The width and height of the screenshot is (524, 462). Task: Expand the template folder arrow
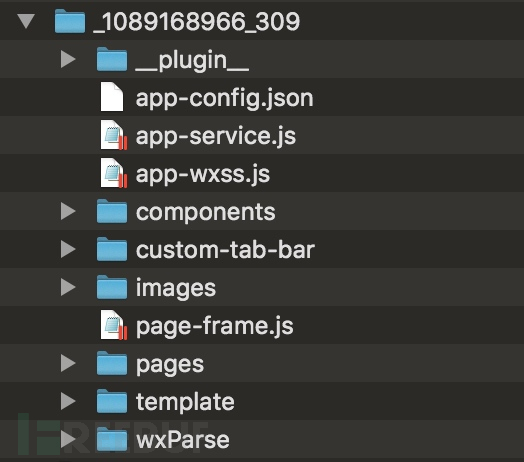pos(68,401)
